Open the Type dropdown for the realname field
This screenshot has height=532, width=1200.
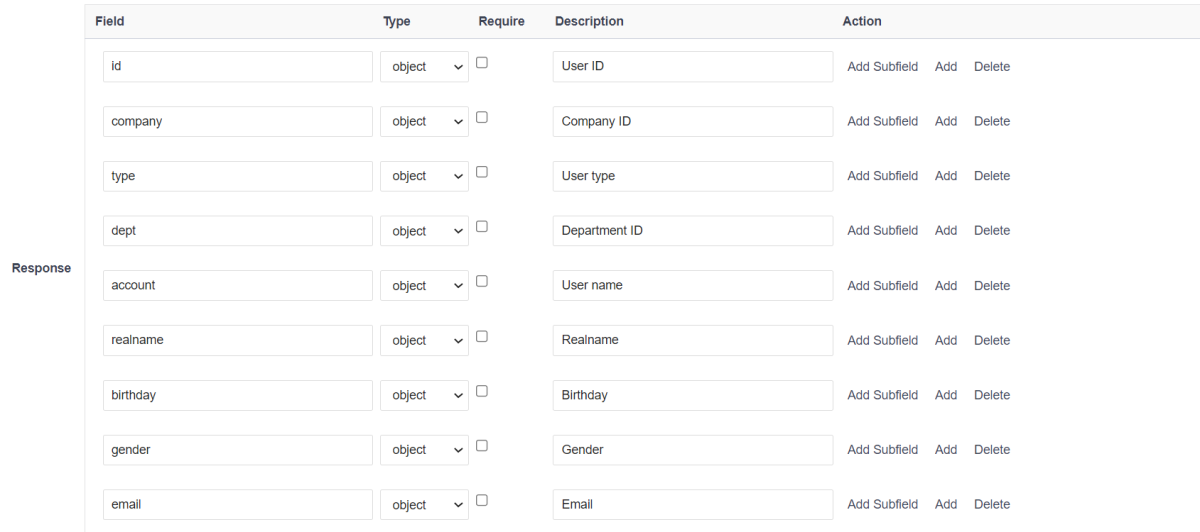(x=424, y=341)
